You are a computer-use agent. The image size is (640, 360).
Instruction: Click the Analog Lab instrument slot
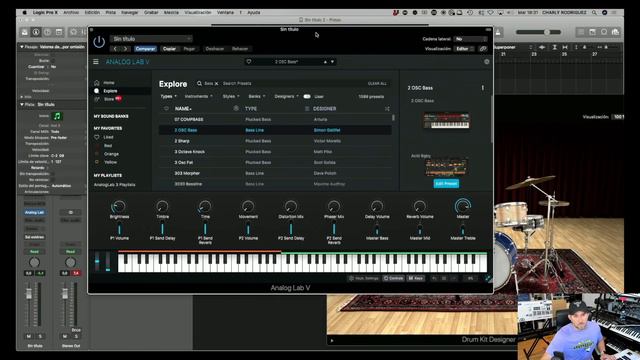pyautogui.click(x=34, y=212)
